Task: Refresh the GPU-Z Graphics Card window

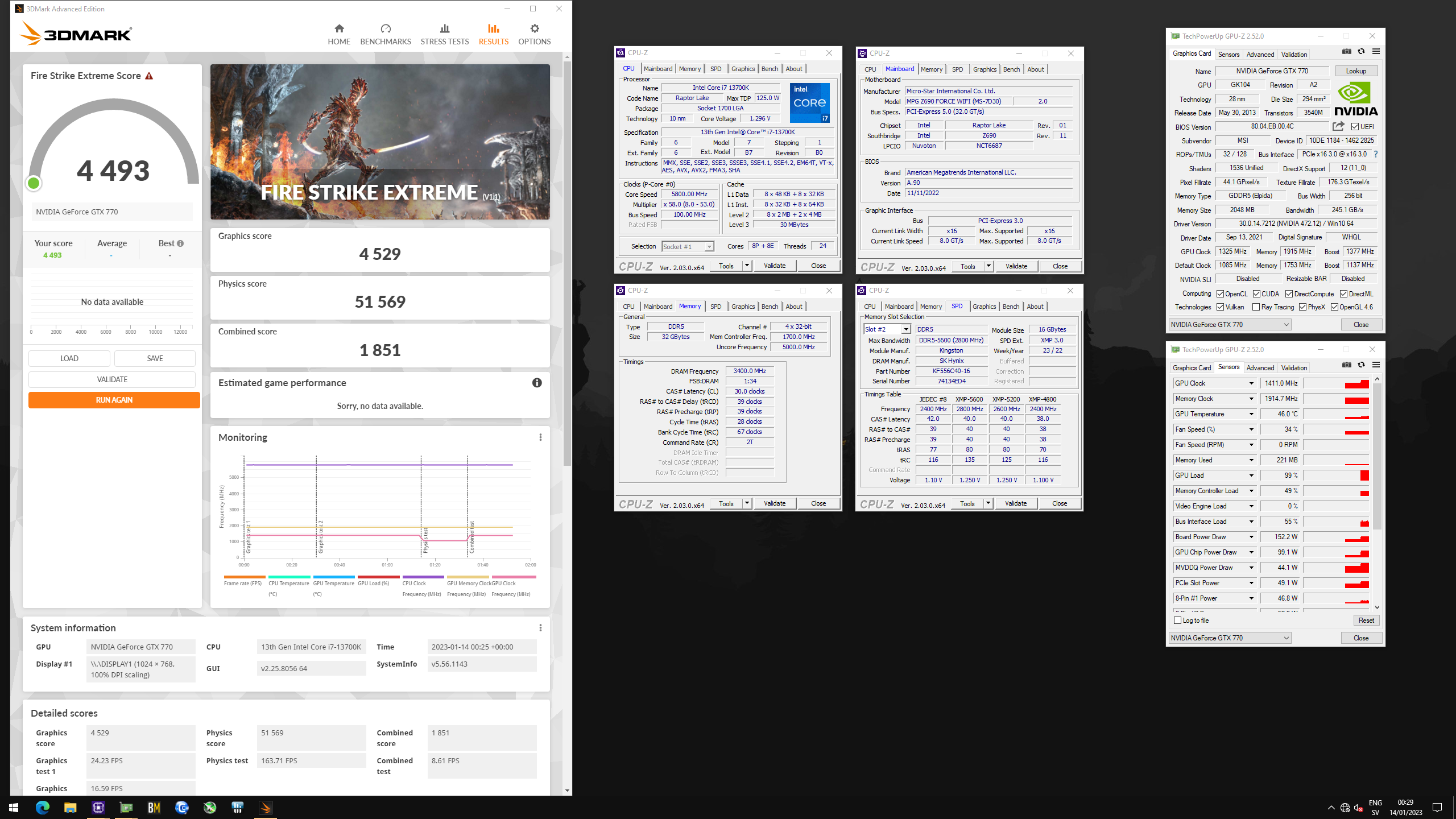Action: coord(1361,52)
